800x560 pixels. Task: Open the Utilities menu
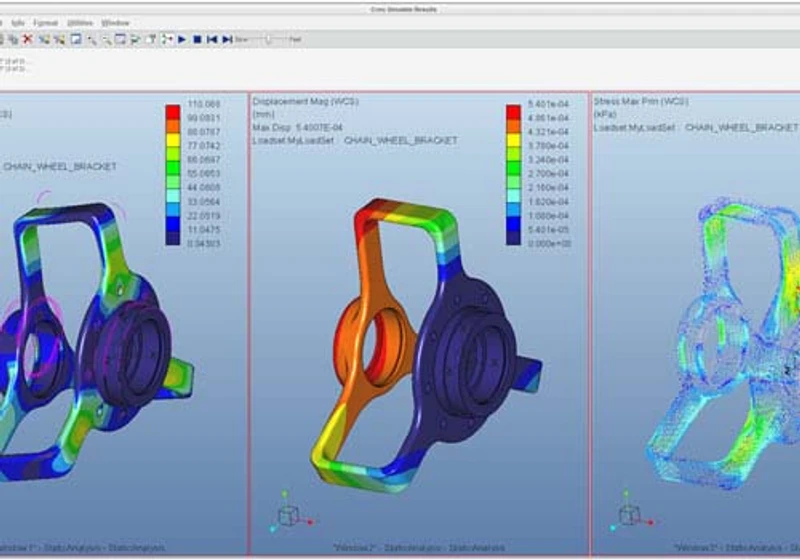tap(80, 23)
